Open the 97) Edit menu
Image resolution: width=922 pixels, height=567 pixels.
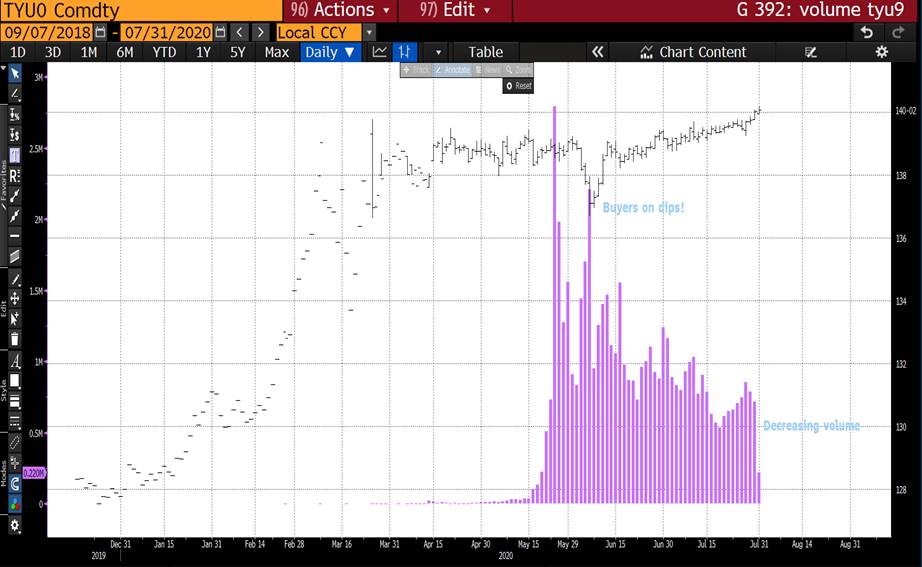point(455,10)
